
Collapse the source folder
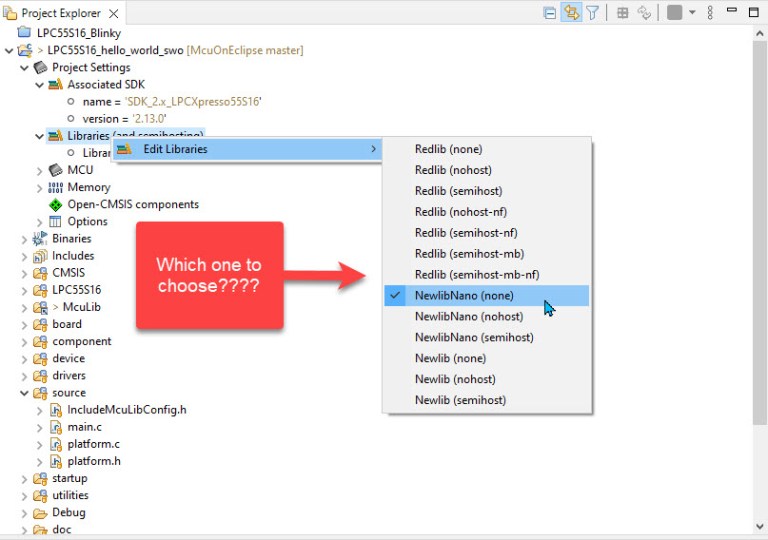(25, 393)
